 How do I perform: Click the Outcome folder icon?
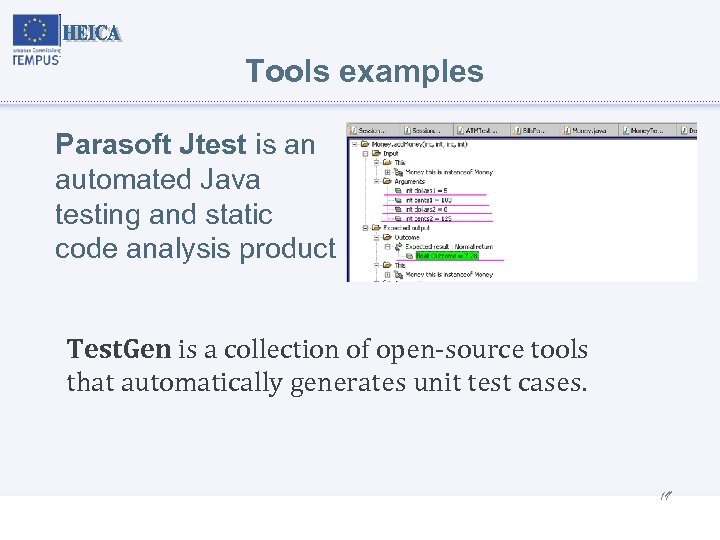click(x=386, y=237)
